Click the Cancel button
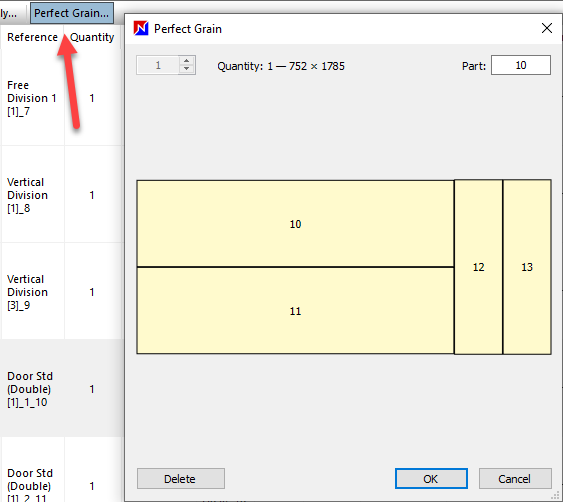 [x=515, y=479]
